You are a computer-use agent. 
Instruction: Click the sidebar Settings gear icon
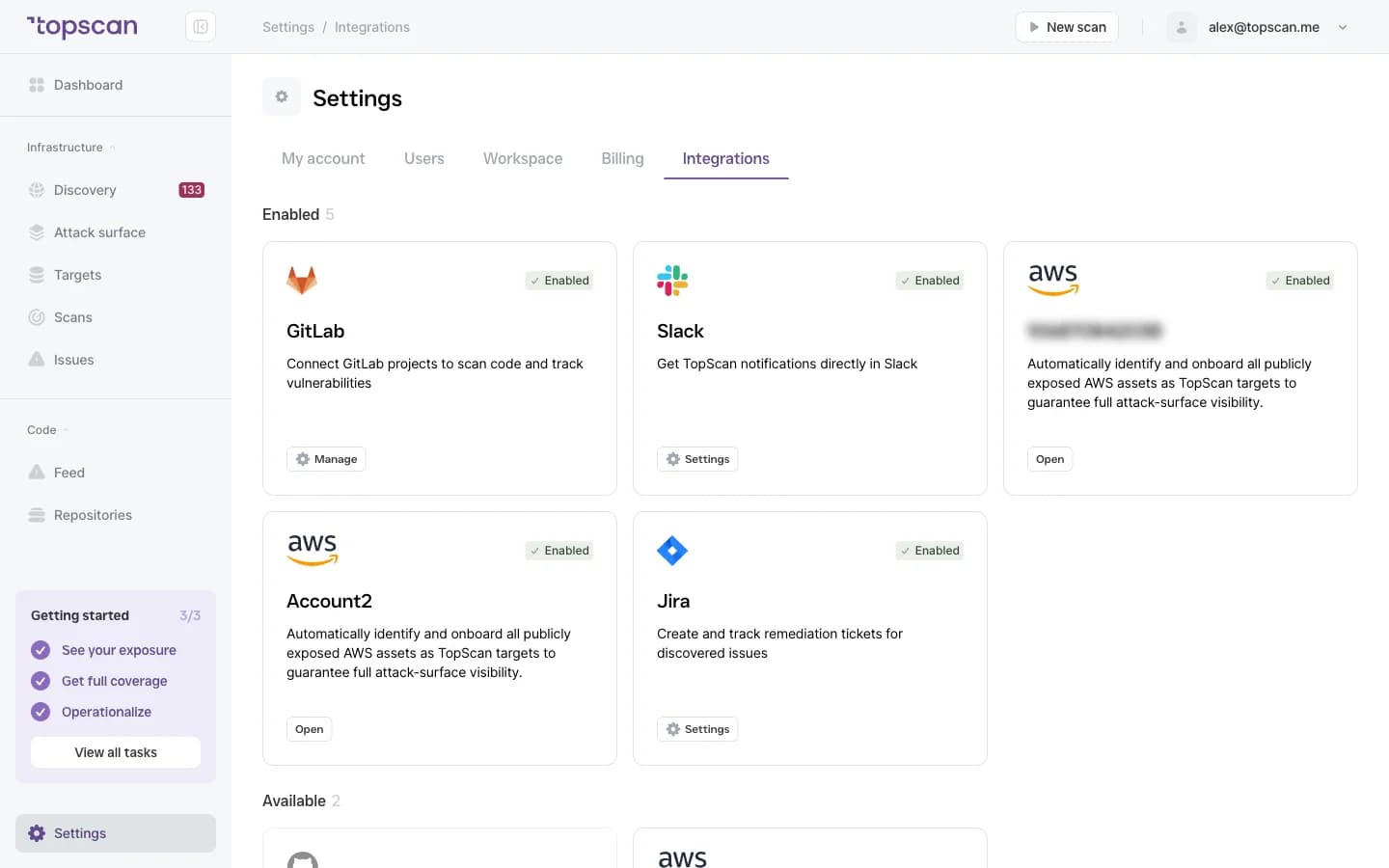(37, 833)
